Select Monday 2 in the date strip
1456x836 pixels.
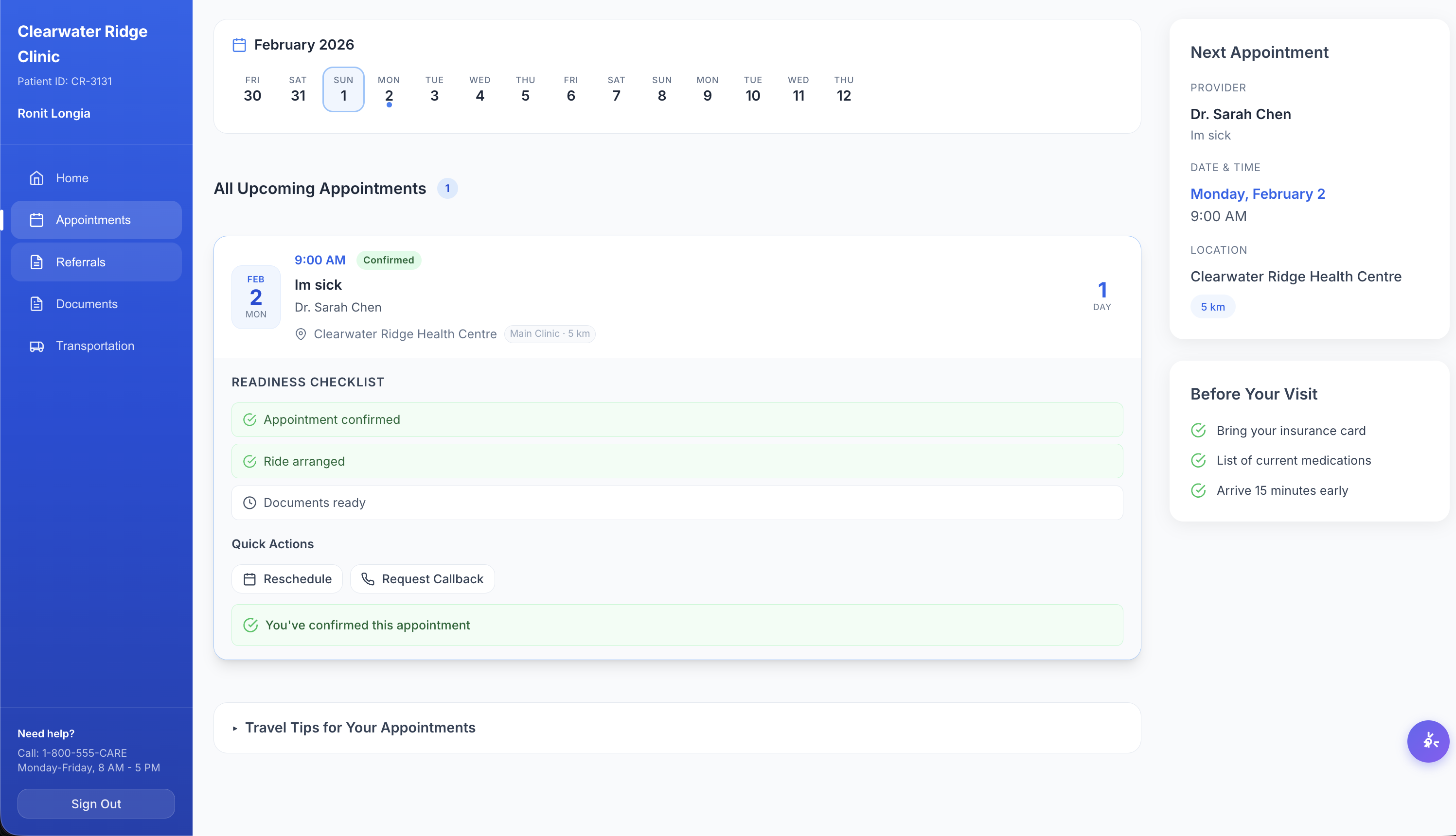(389, 89)
